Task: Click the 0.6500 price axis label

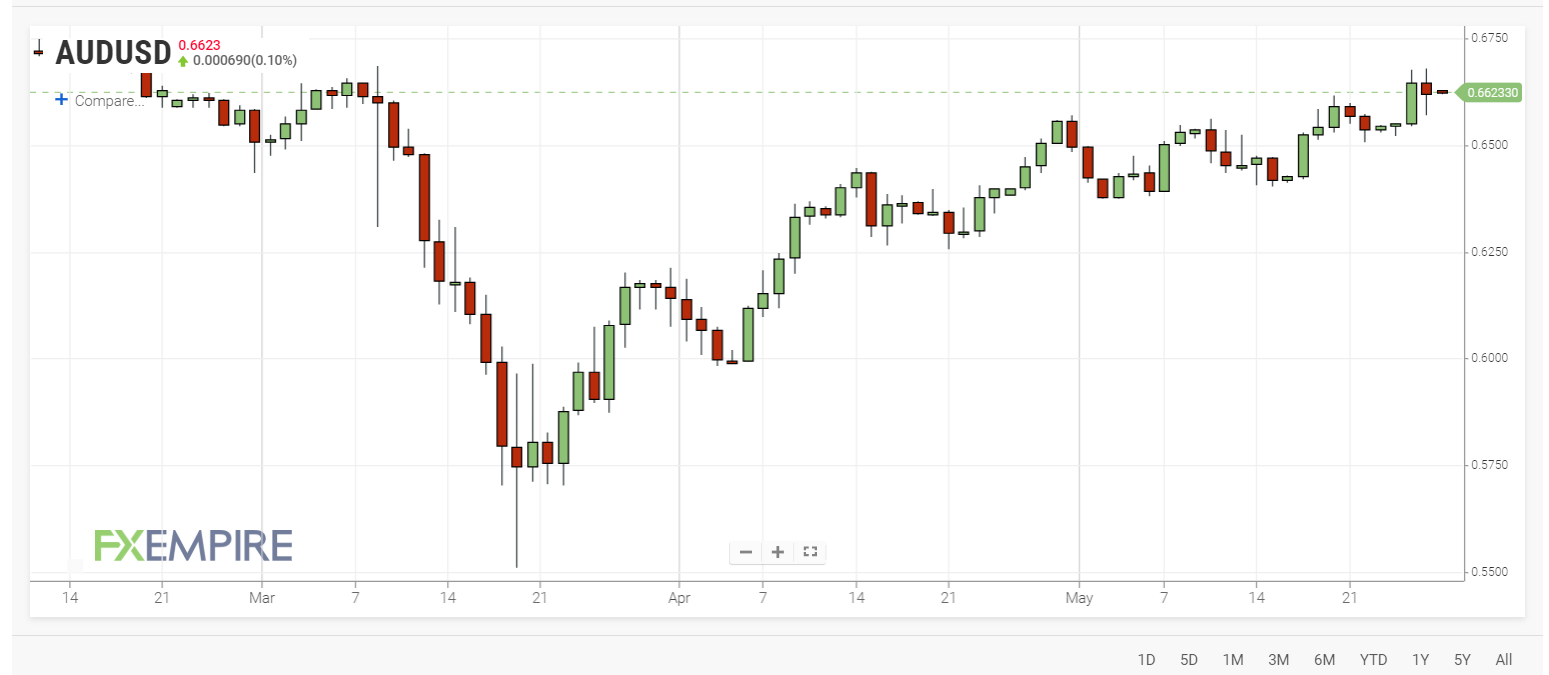Action: pos(1488,145)
